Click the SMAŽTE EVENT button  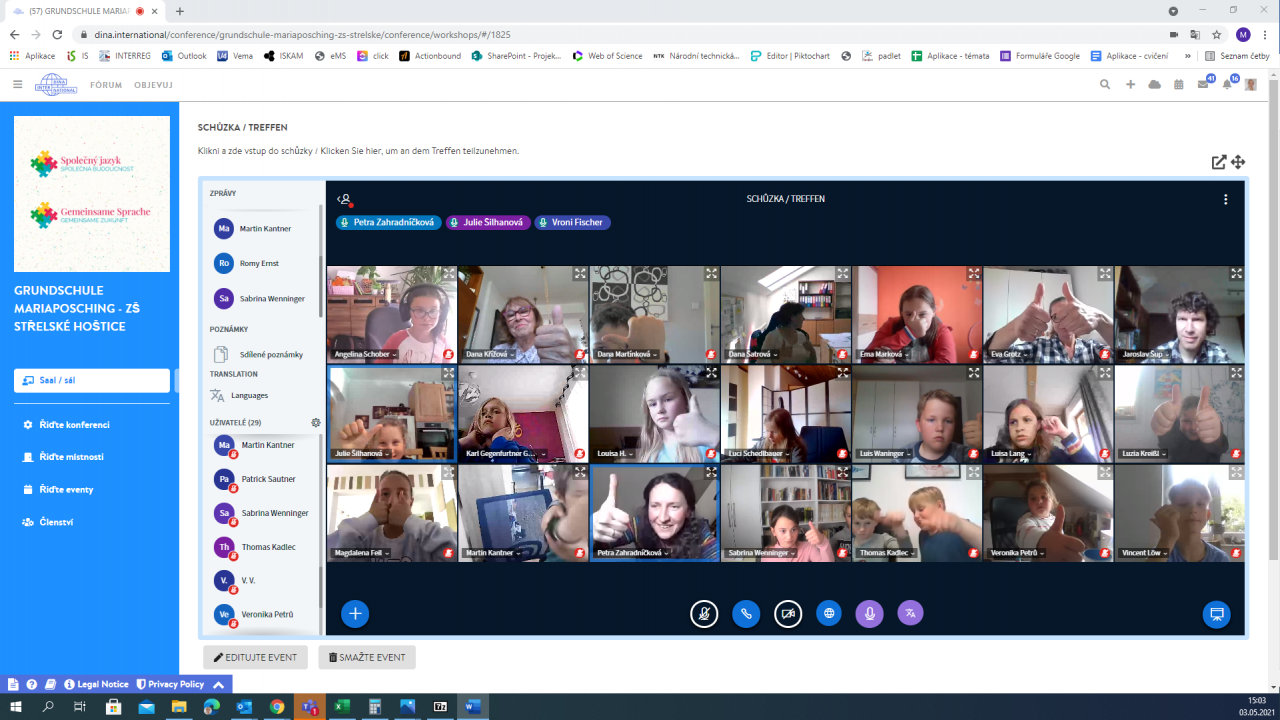coord(367,657)
